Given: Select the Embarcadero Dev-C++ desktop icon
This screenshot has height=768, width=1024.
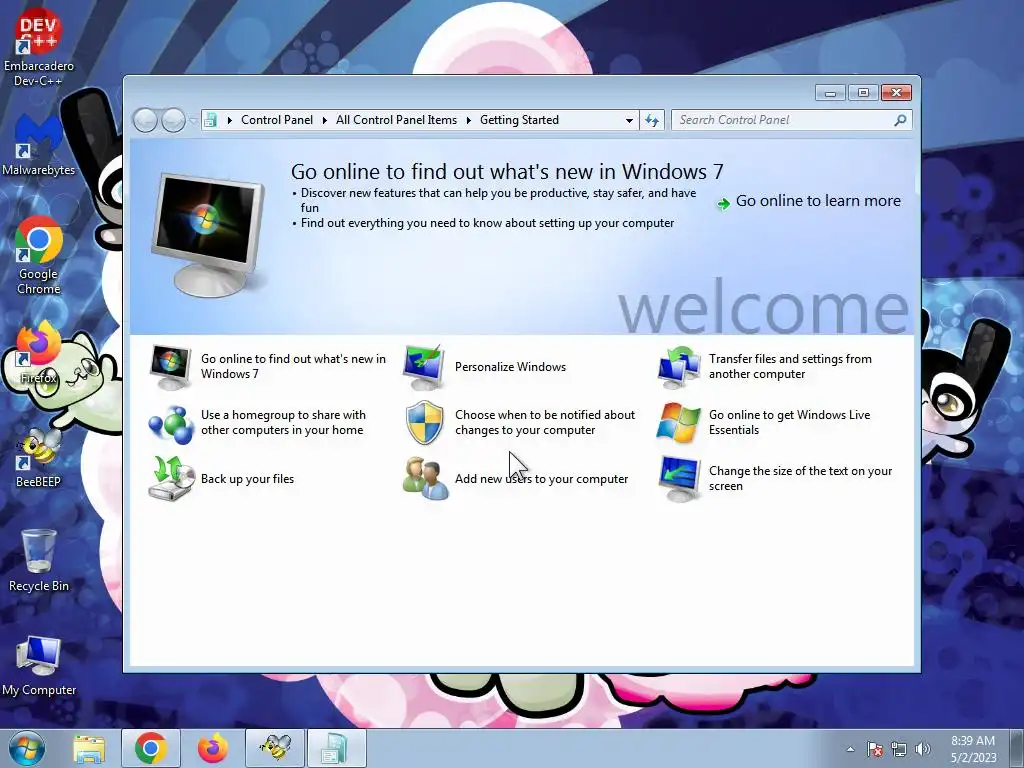Looking at the screenshot, I should 39,47.
